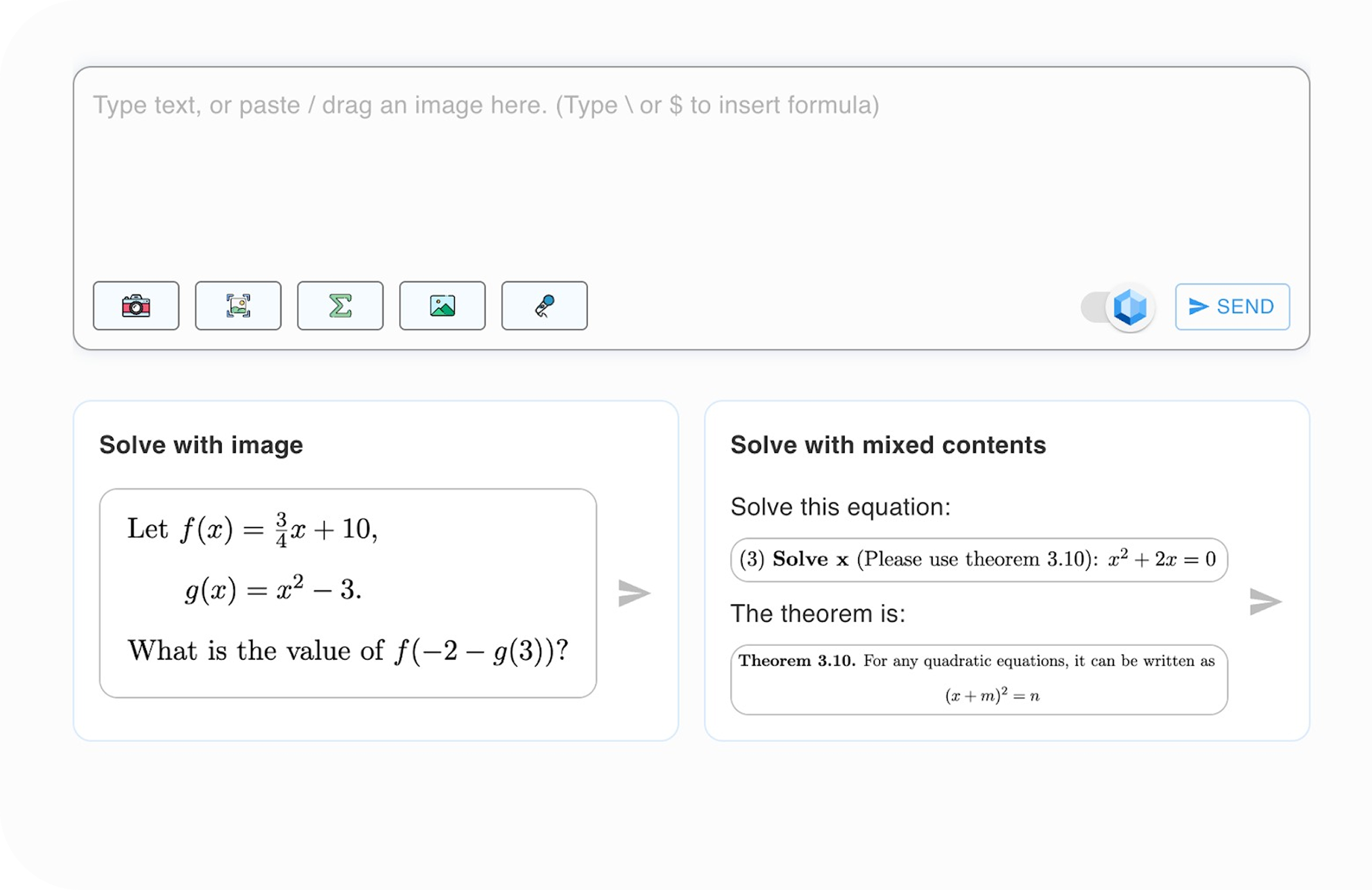Click the gray arrow beside f(x) image
1372x890 pixels.
point(634,593)
